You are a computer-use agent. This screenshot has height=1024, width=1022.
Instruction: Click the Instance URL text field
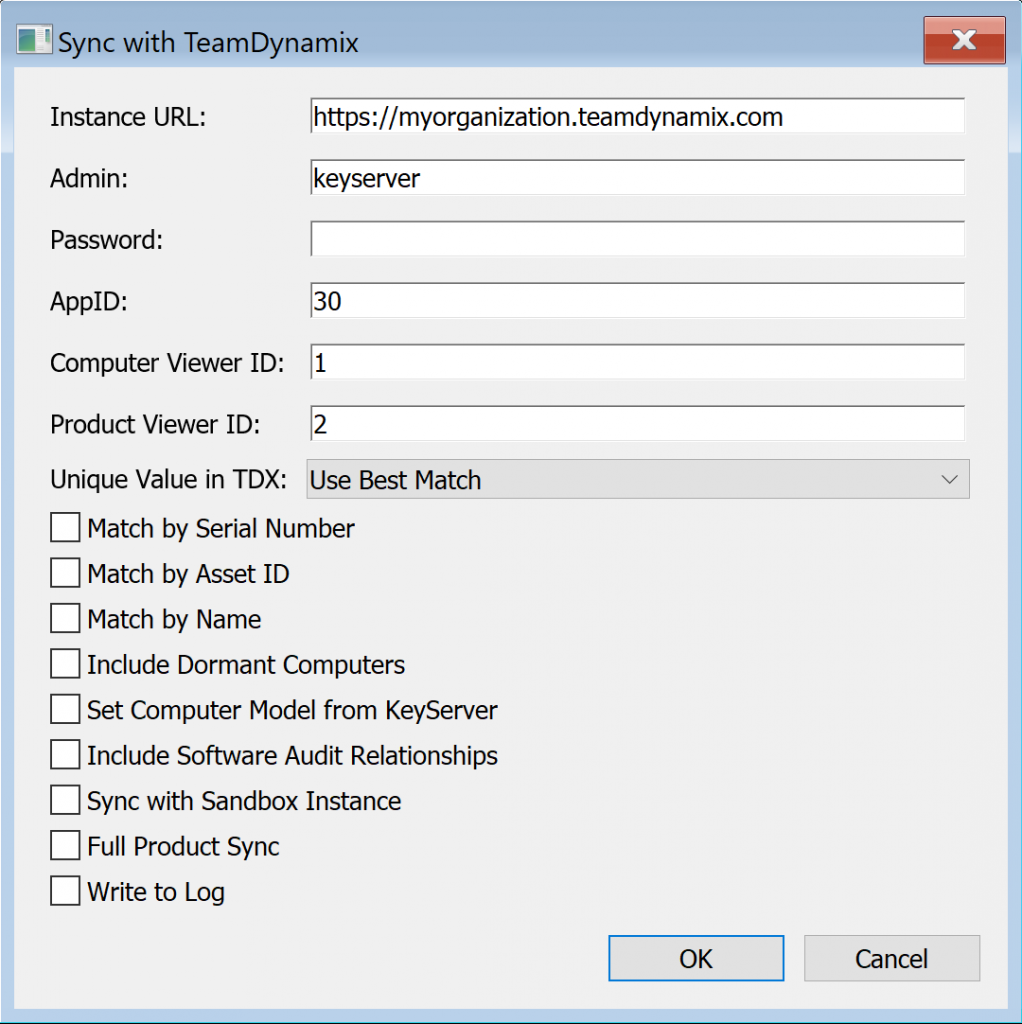coord(637,116)
